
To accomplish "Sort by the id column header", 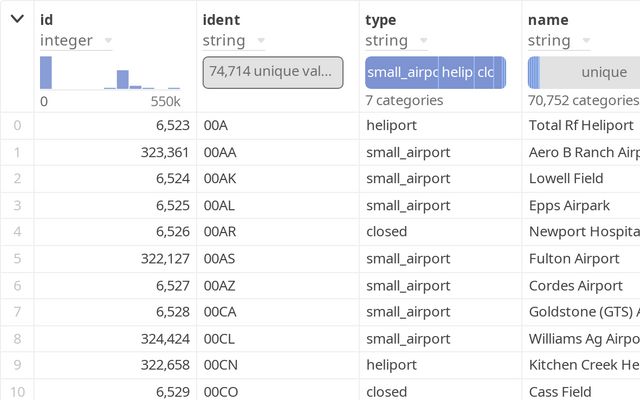I will point(47,19).
